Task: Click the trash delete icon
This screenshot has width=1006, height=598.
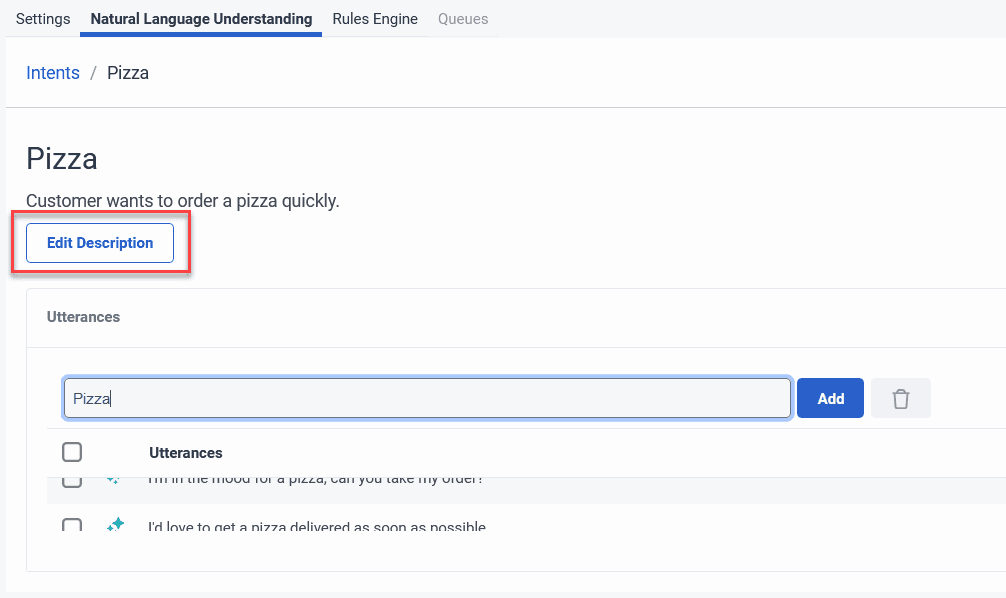Action: [901, 398]
